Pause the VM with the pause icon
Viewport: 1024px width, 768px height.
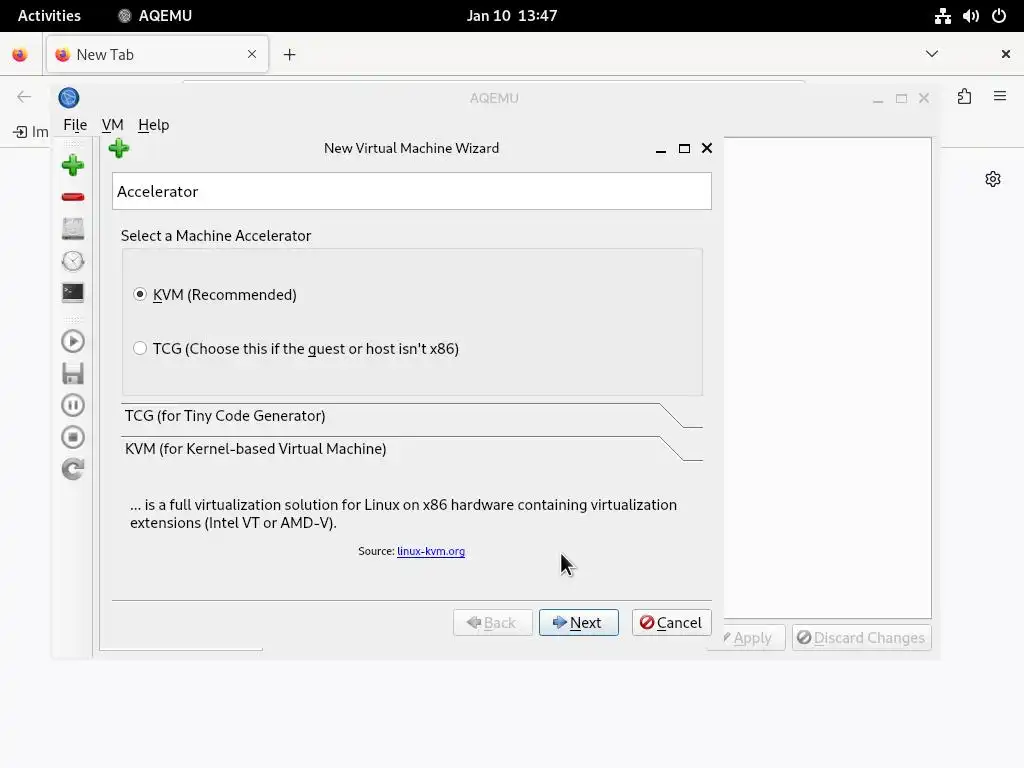[72, 405]
